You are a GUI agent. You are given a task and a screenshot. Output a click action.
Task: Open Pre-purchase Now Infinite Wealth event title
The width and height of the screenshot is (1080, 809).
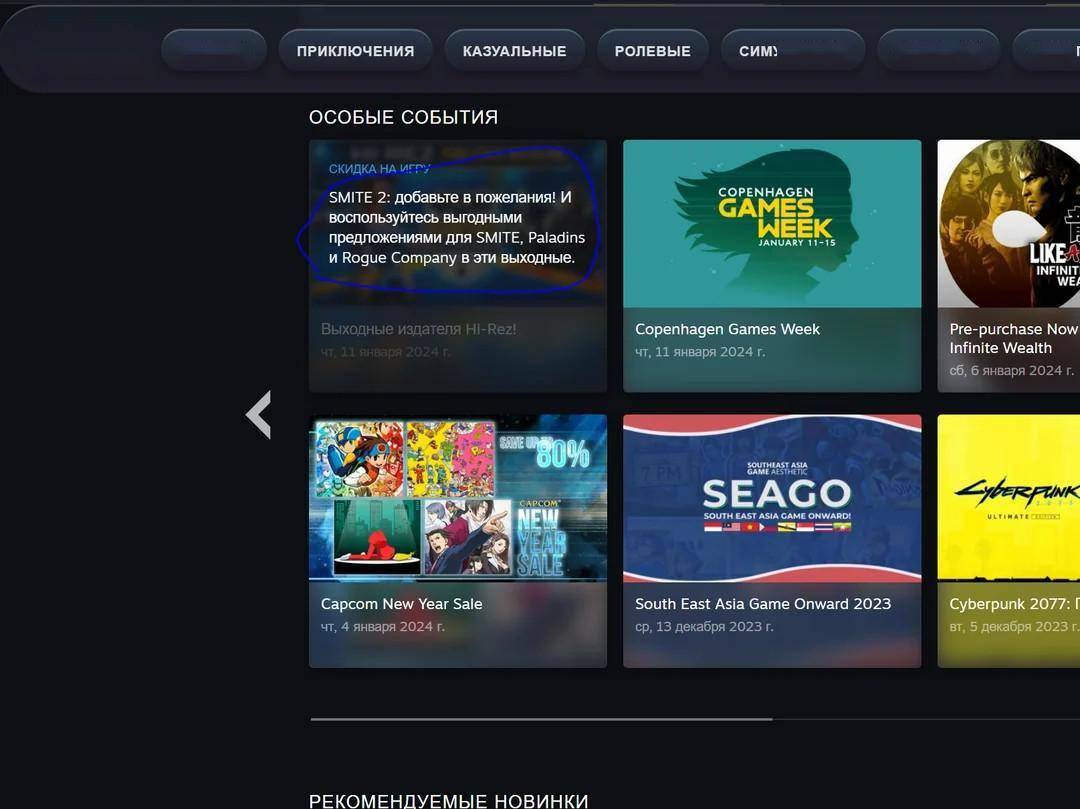(x=1012, y=338)
